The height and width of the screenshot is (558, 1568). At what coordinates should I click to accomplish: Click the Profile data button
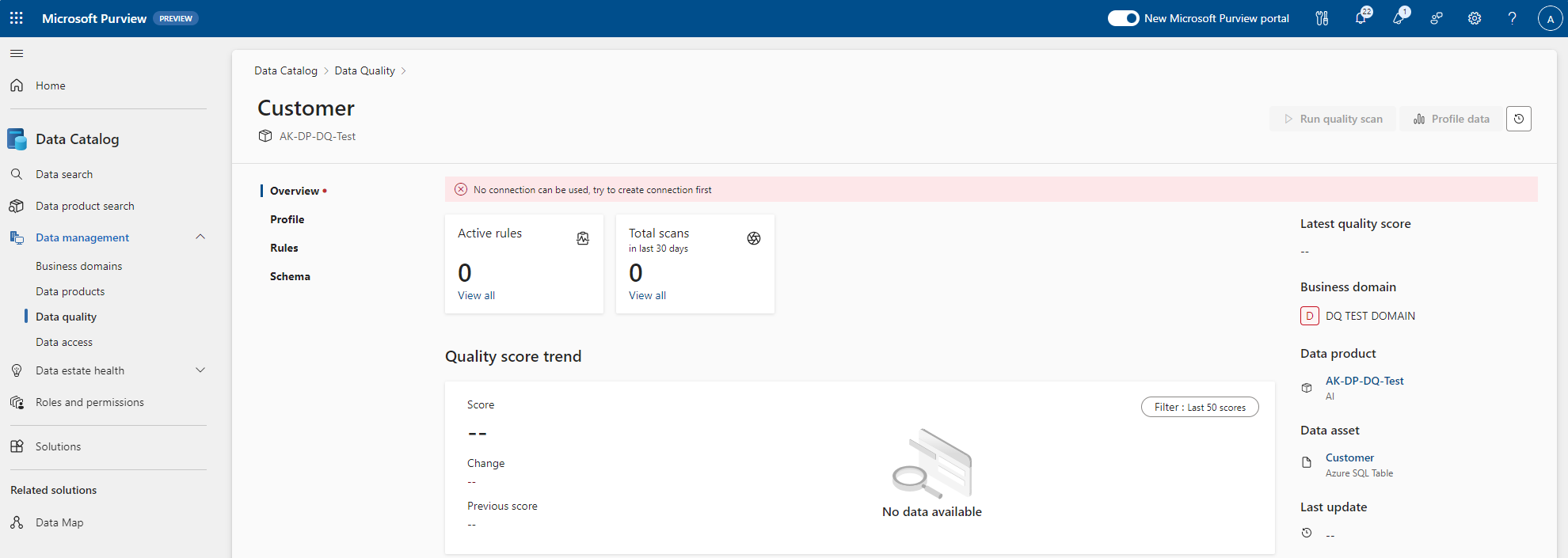(1451, 119)
